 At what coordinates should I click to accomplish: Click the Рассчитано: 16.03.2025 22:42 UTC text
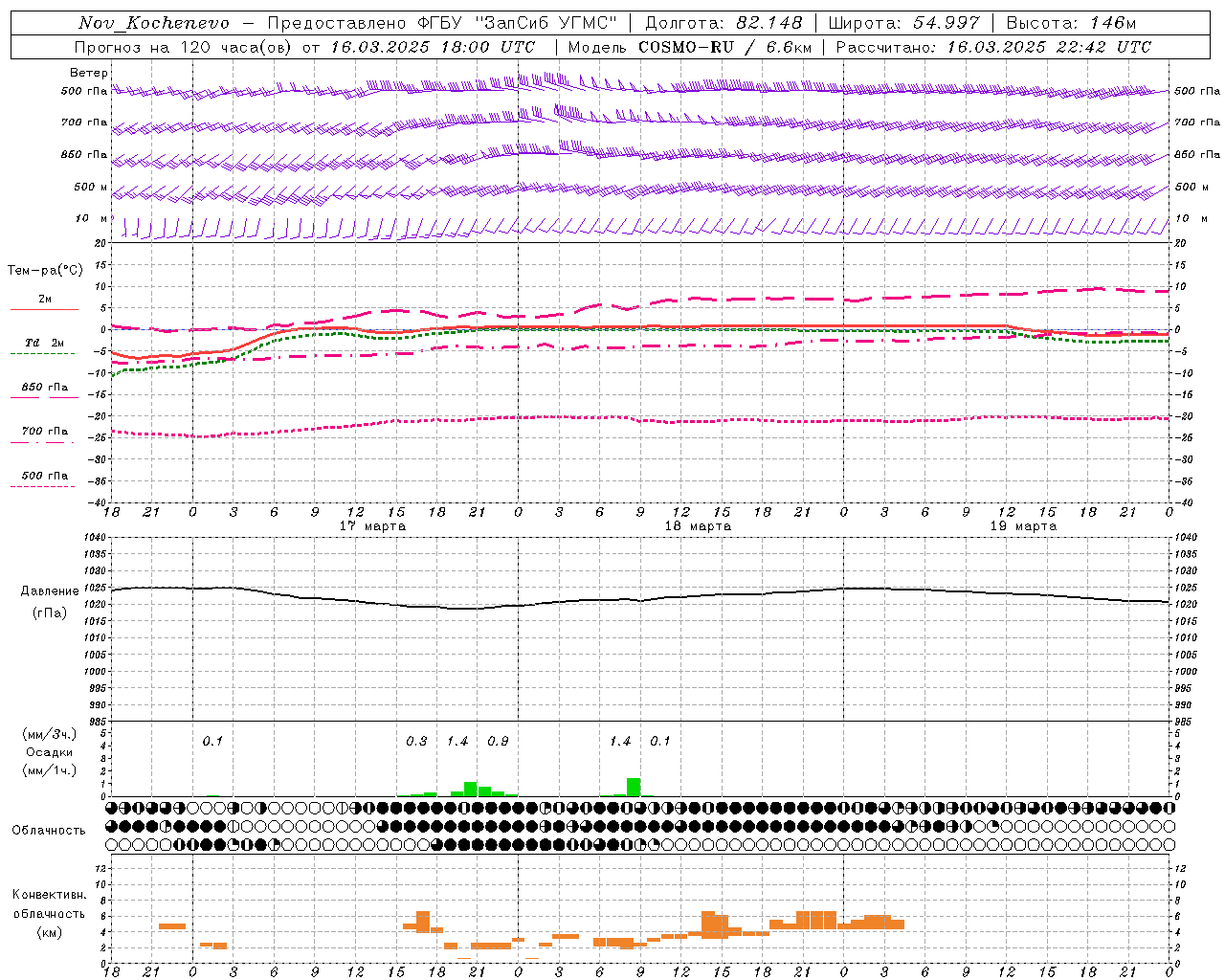[993, 47]
